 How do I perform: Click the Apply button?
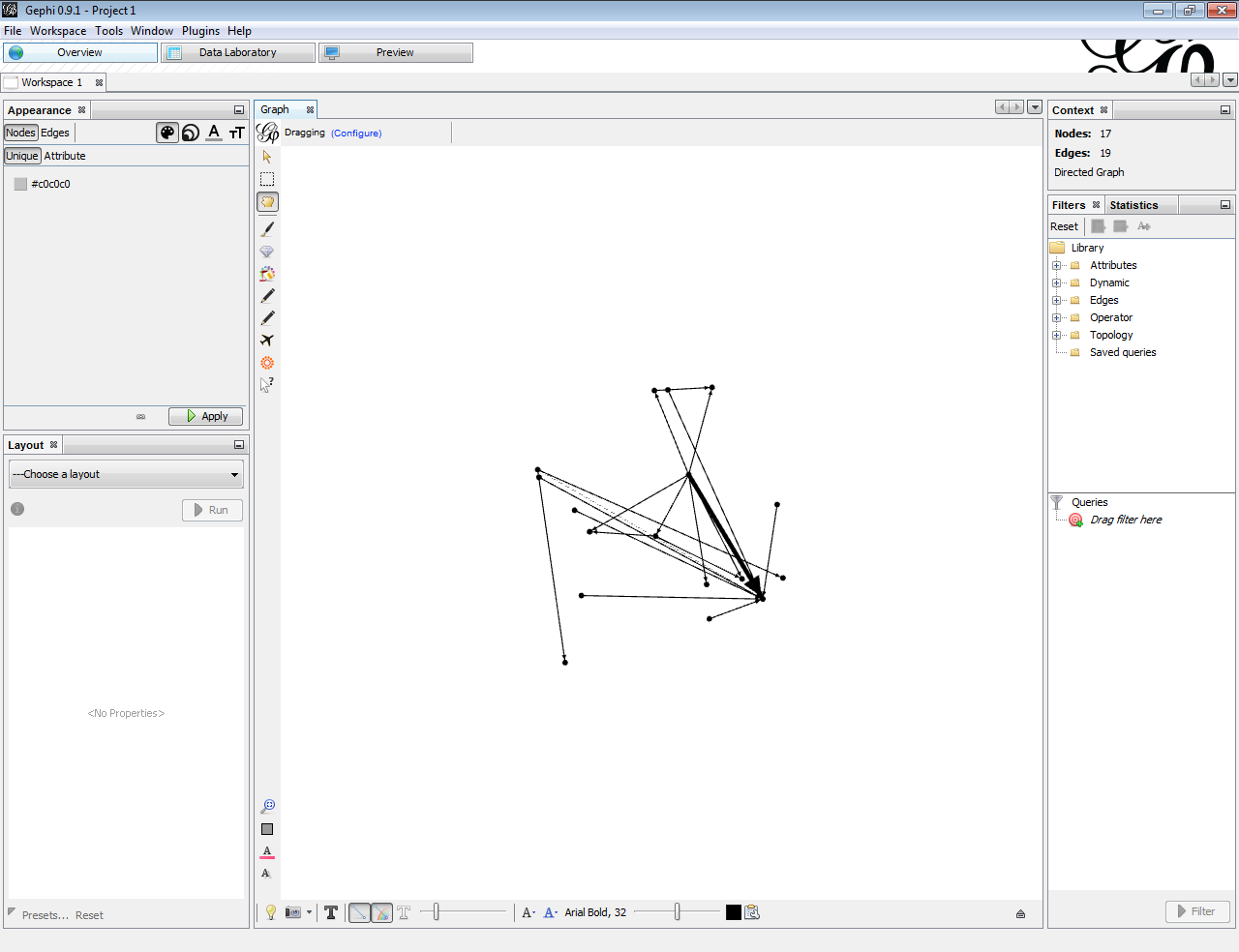click(205, 416)
